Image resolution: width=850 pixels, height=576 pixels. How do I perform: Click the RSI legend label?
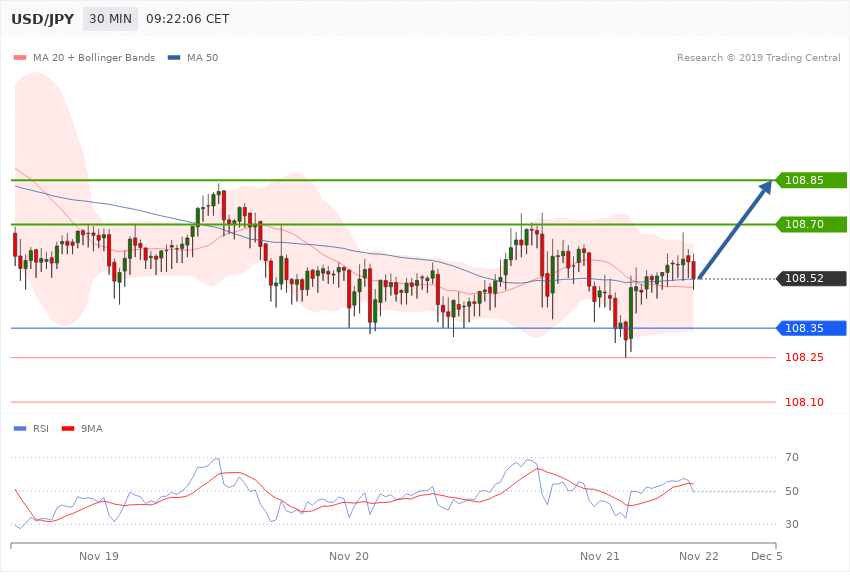point(41,429)
